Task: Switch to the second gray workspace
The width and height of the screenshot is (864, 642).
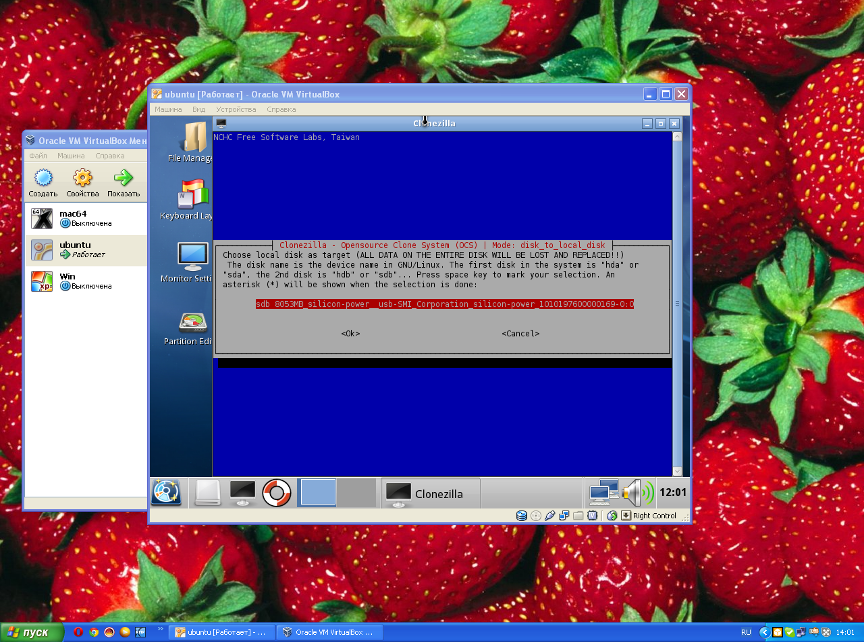Action: click(357, 493)
